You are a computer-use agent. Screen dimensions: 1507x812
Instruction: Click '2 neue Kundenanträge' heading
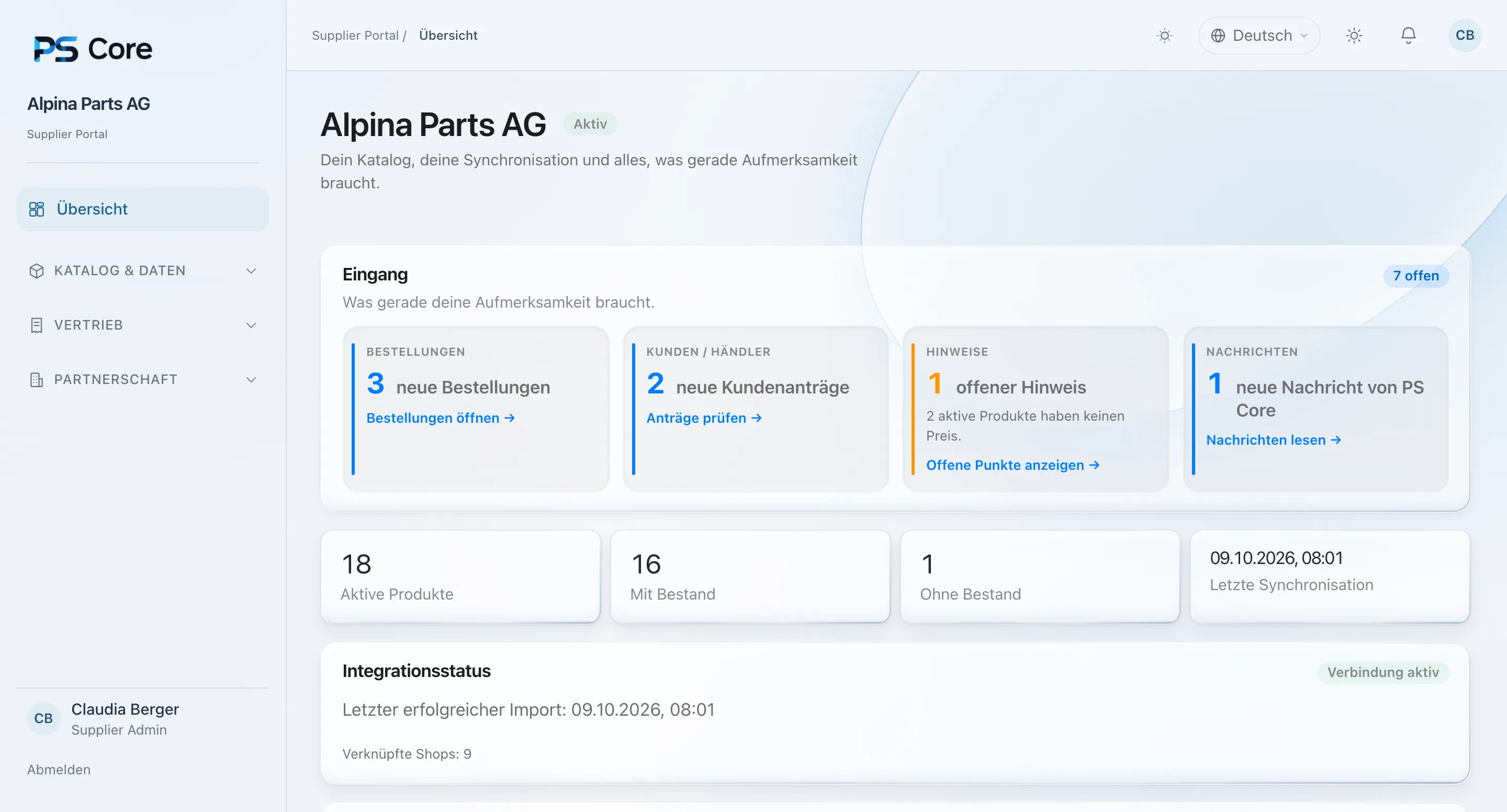[x=747, y=386]
